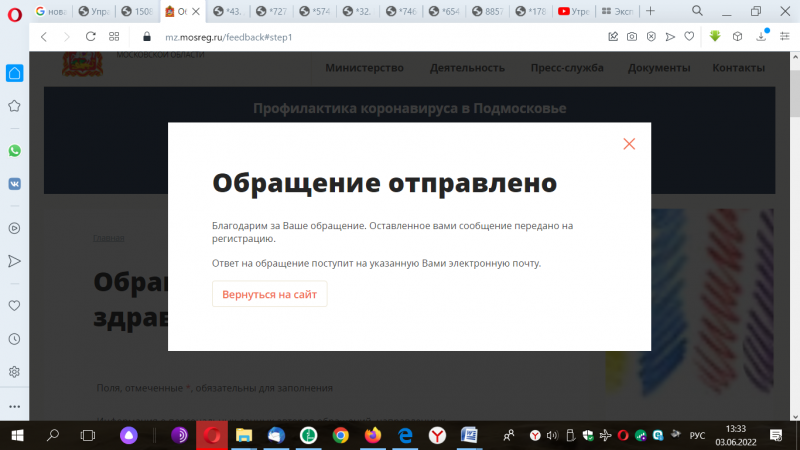Image resolution: width=800 pixels, height=450 pixels.
Task: Open the downloads icon in the toolbar
Action: coord(763,37)
